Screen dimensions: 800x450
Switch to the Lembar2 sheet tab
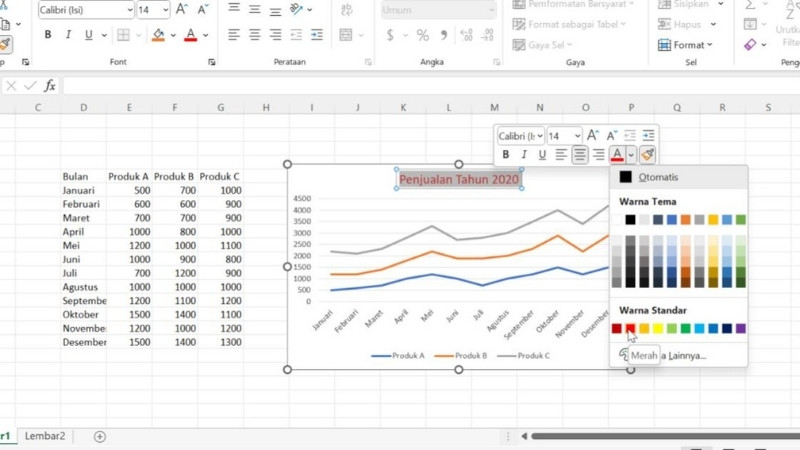tap(45, 436)
